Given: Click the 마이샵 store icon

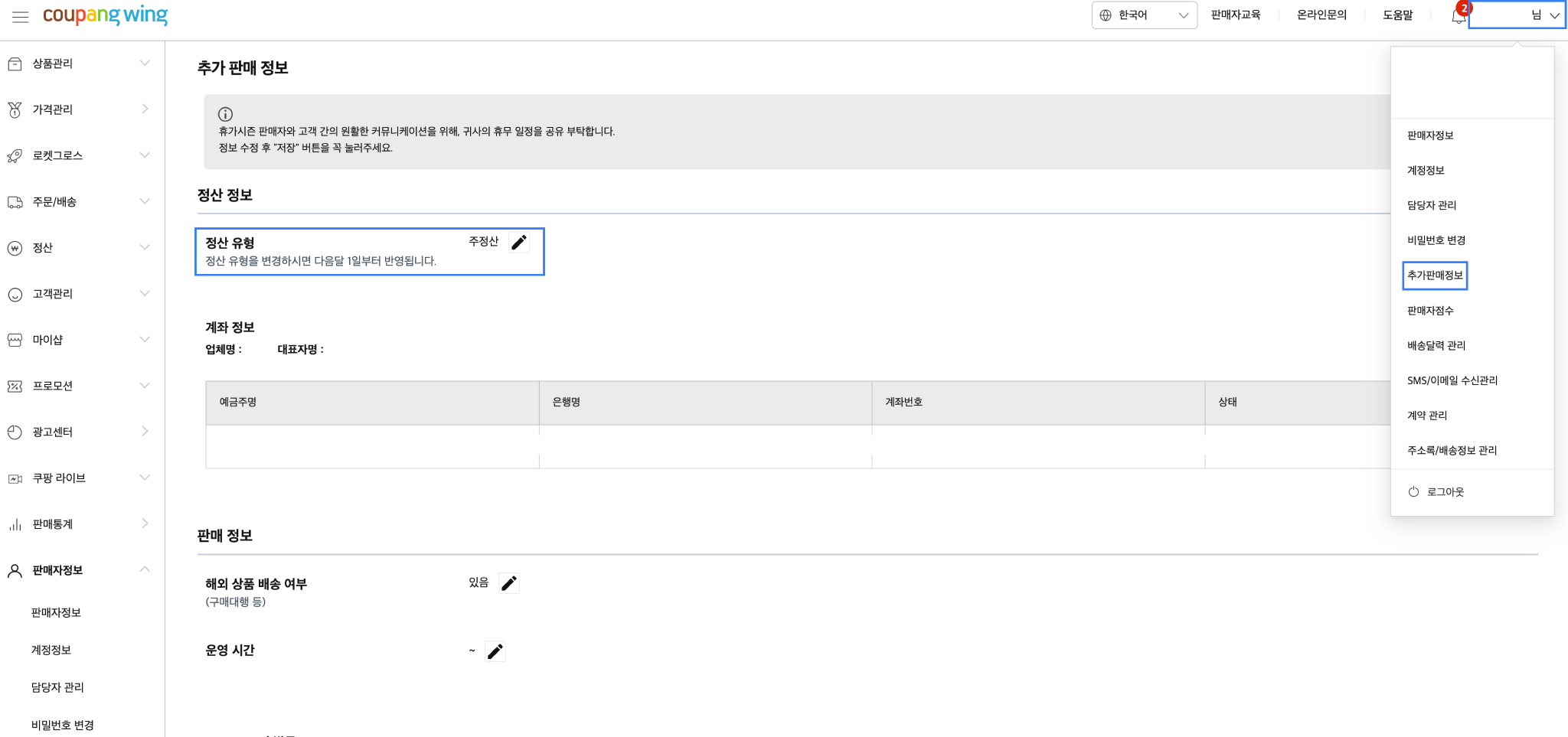Looking at the screenshot, I should click(15, 340).
